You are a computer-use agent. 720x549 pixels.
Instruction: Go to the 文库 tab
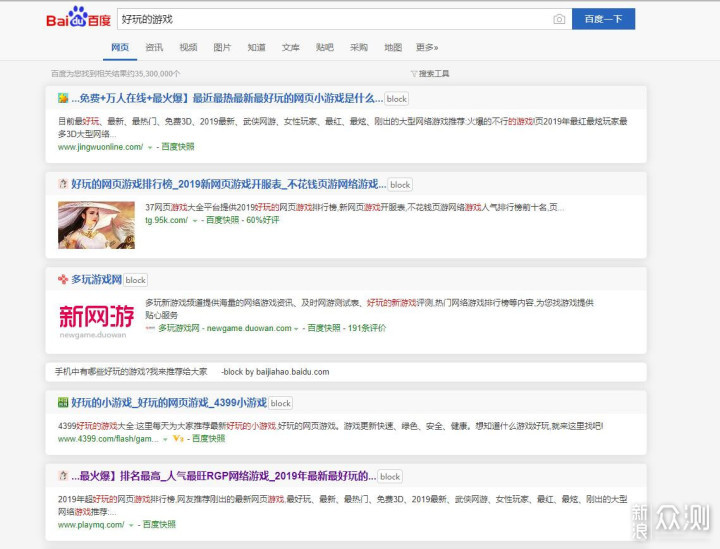pos(291,47)
